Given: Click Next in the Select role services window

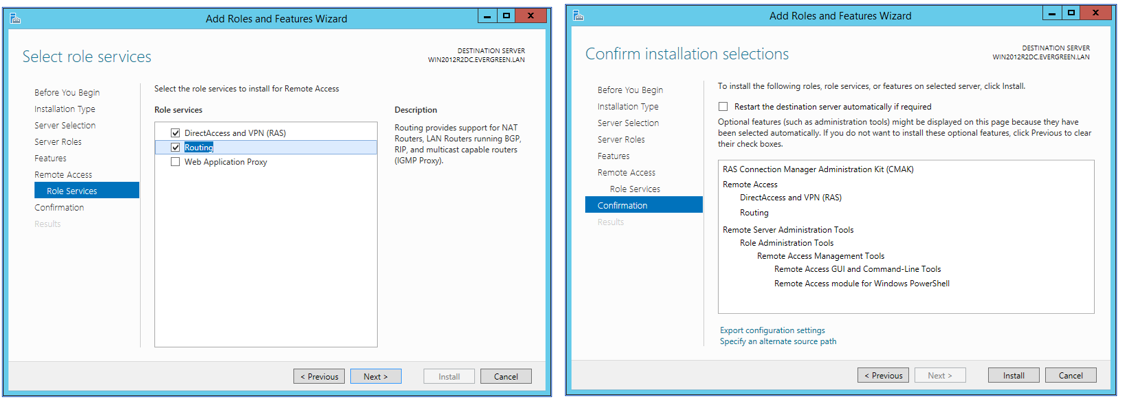Looking at the screenshot, I should click(375, 377).
